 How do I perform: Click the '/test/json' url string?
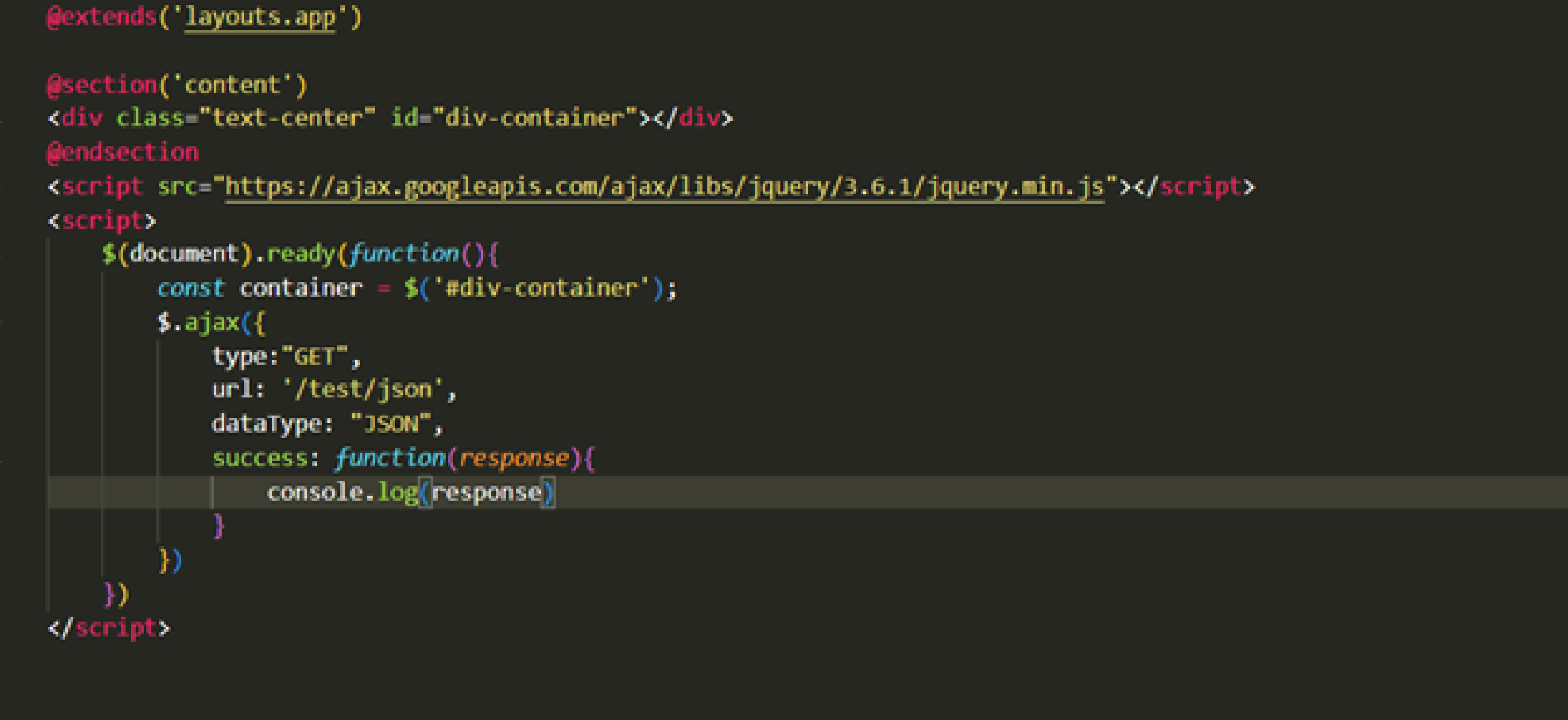[x=364, y=390]
